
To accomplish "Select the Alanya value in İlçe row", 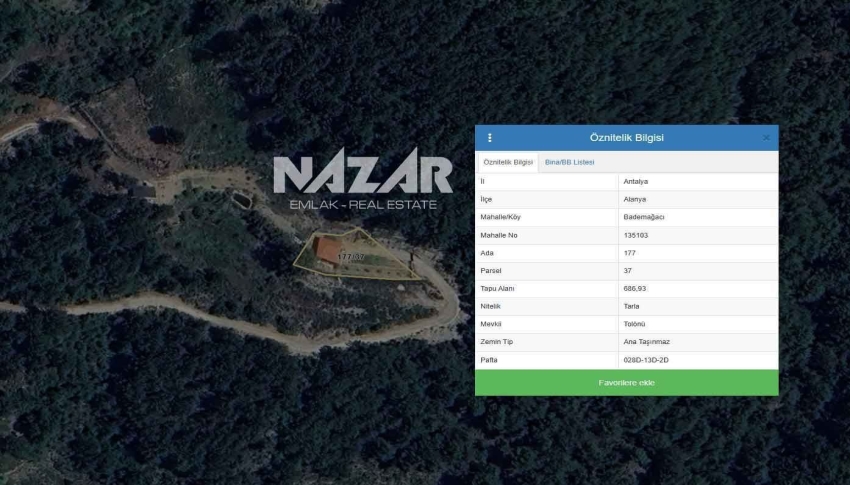I will (634, 199).
